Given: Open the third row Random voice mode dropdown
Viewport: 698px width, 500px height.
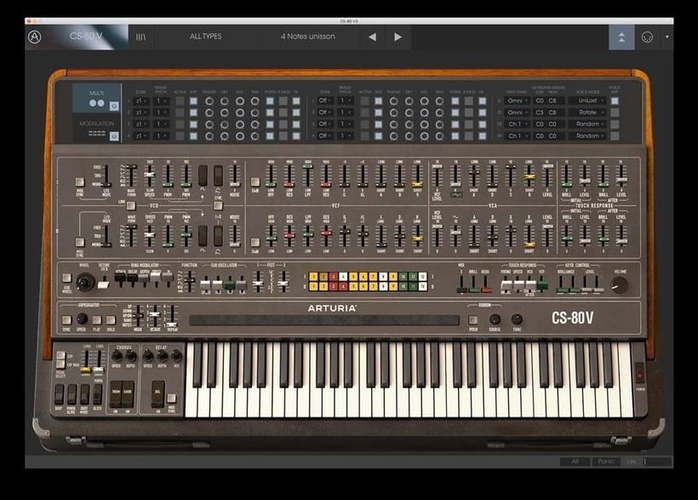Looking at the screenshot, I should click(588, 124).
